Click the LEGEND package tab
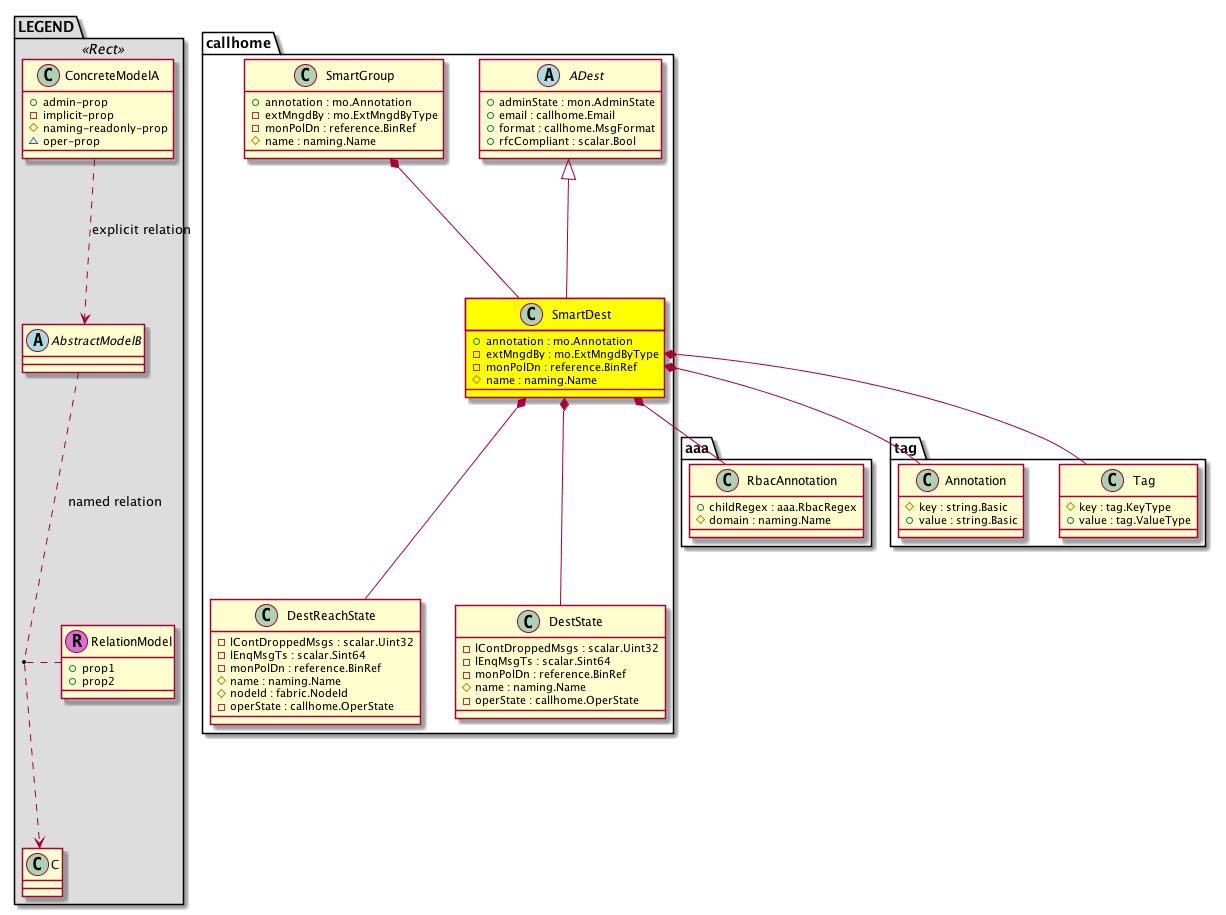The image size is (1226, 915). tap(45, 27)
